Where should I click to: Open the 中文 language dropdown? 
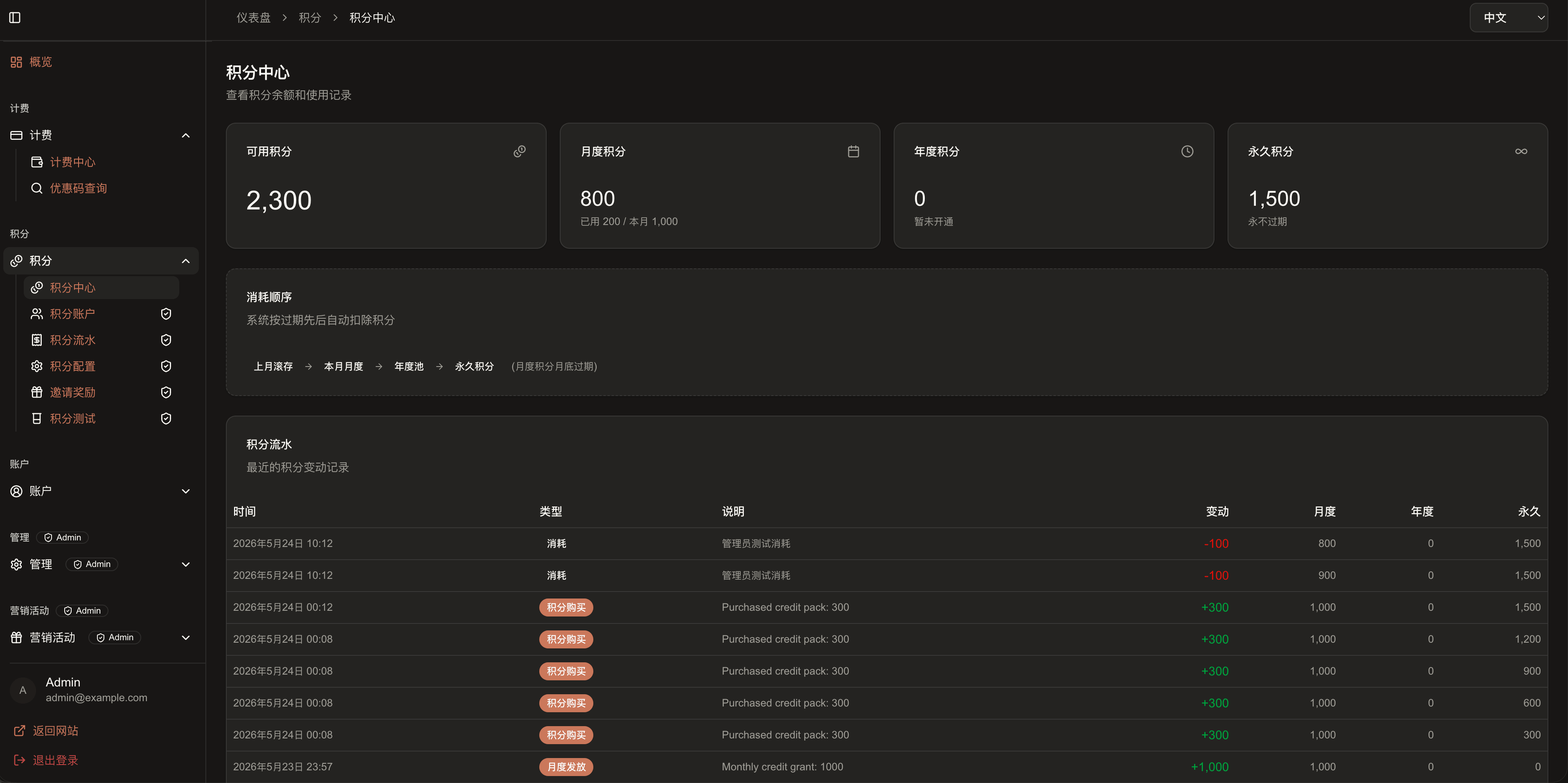tap(1508, 18)
